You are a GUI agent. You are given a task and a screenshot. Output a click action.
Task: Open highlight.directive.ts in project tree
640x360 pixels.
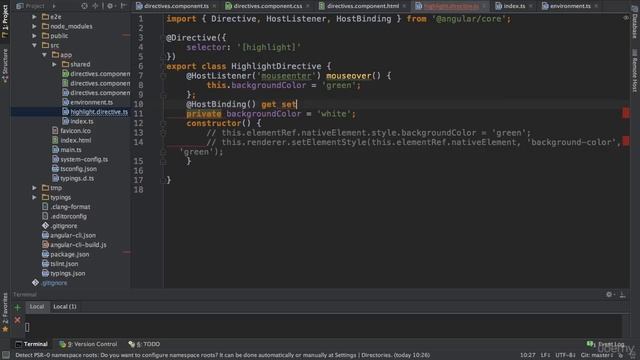99,112
